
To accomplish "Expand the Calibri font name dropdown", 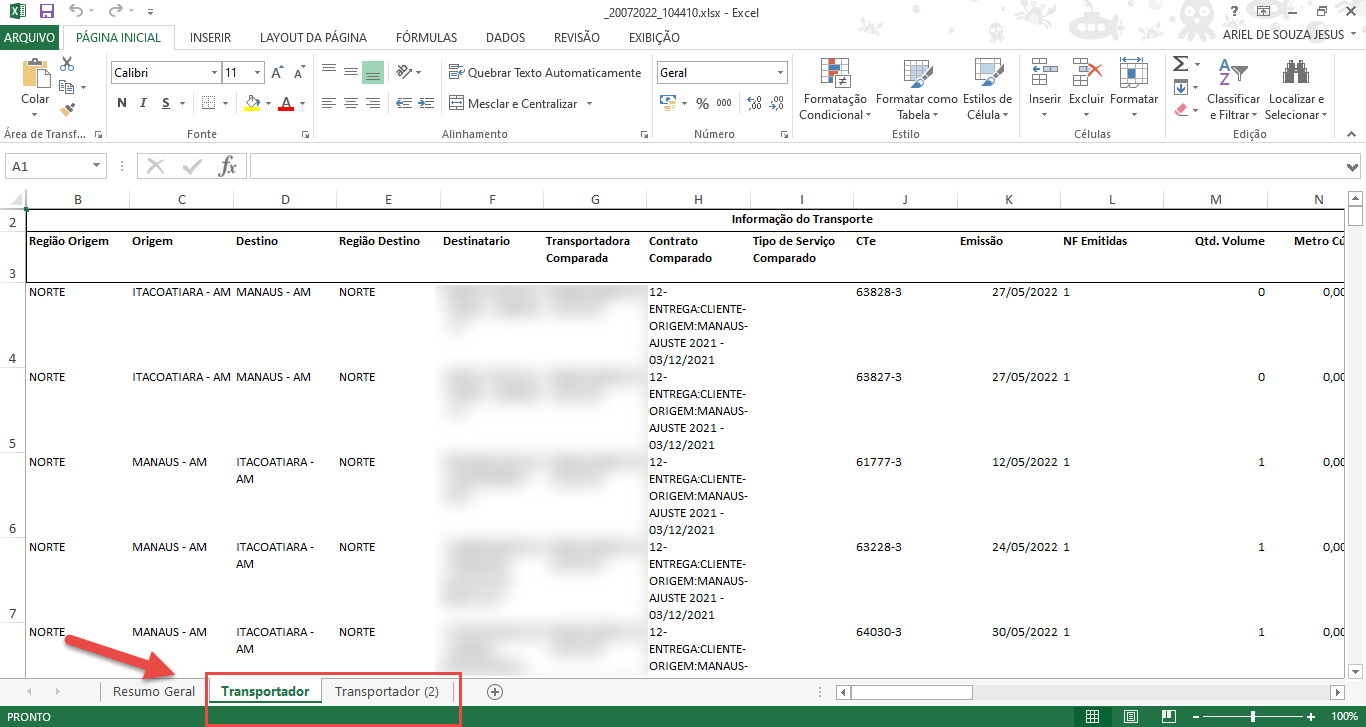I will point(214,73).
